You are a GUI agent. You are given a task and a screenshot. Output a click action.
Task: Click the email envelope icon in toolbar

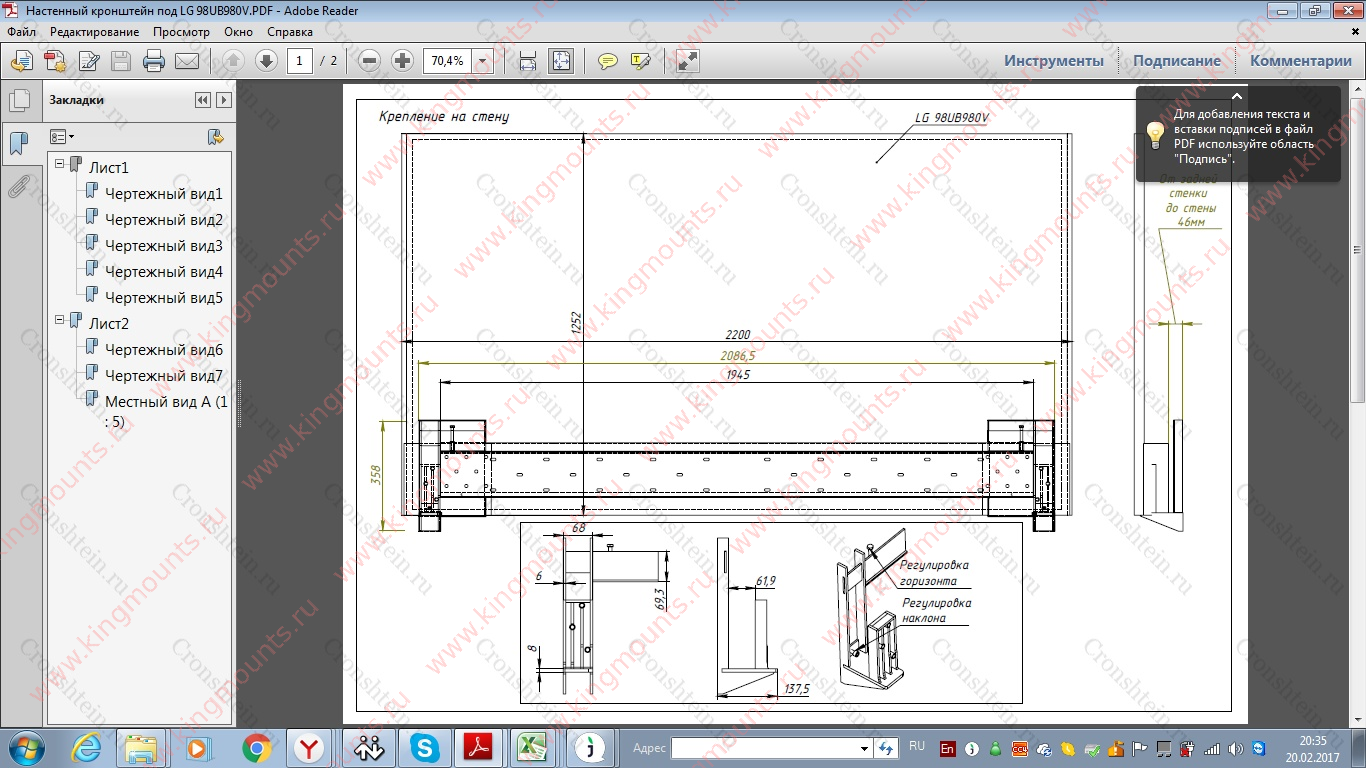(x=187, y=61)
